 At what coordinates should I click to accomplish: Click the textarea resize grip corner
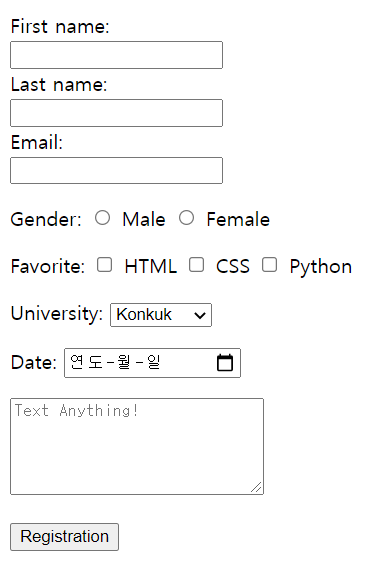[256, 487]
